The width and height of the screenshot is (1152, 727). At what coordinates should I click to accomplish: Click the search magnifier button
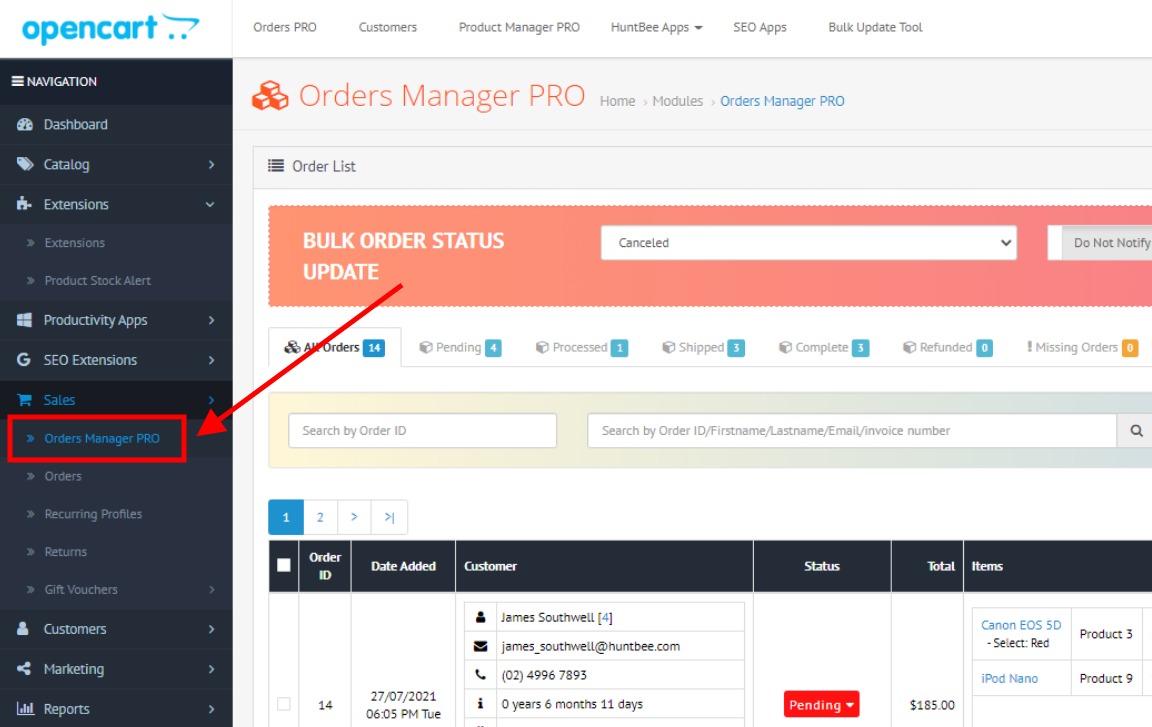pyautogui.click(x=1136, y=430)
